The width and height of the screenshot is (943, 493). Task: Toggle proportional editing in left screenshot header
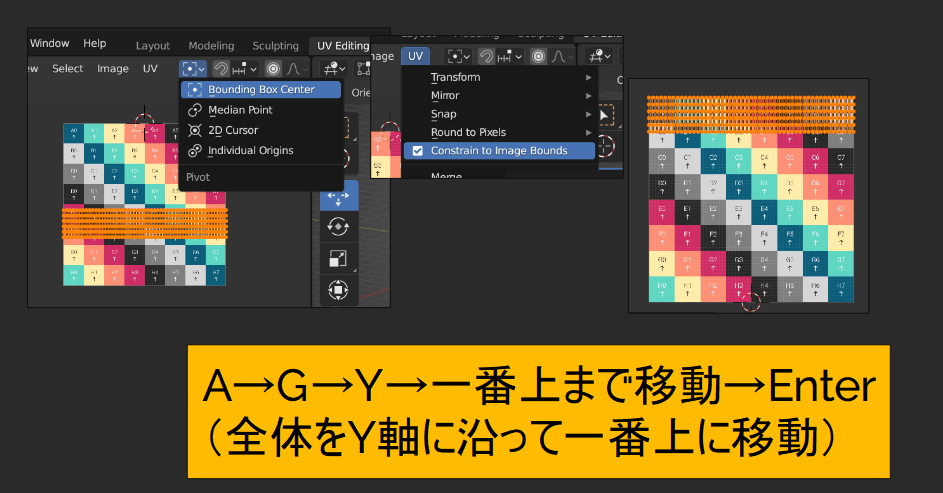(273, 69)
